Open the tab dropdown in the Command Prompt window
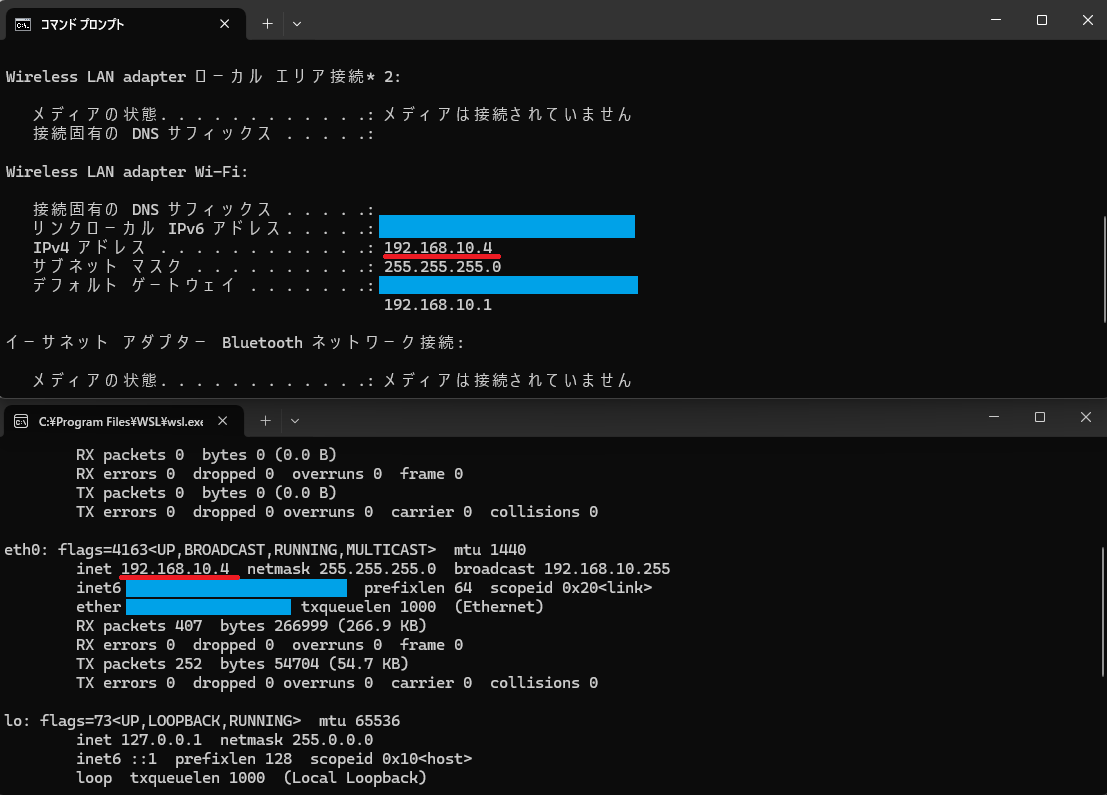 pyautogui.click(x=295, y=23)
